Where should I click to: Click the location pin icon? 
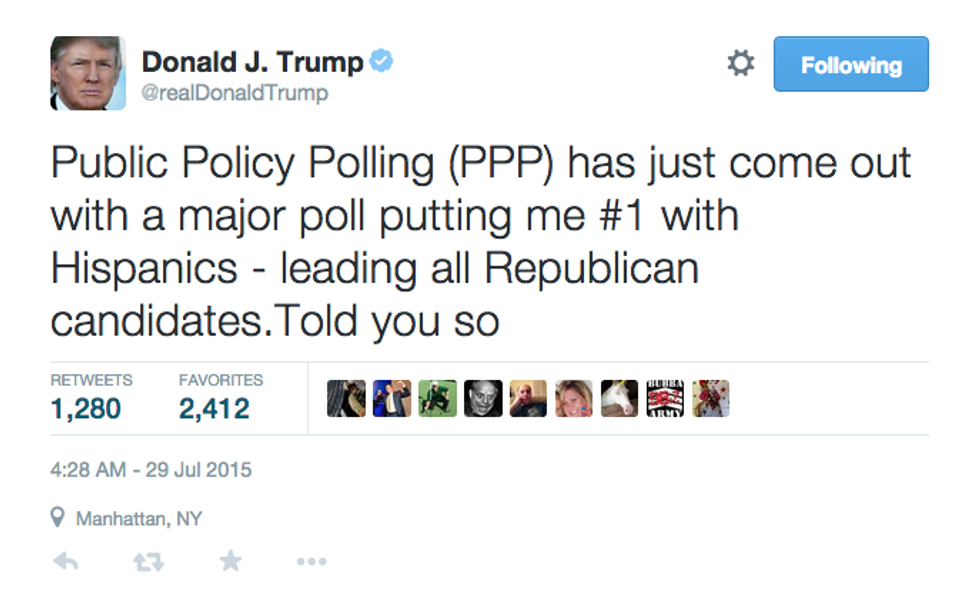coord(58,518)
